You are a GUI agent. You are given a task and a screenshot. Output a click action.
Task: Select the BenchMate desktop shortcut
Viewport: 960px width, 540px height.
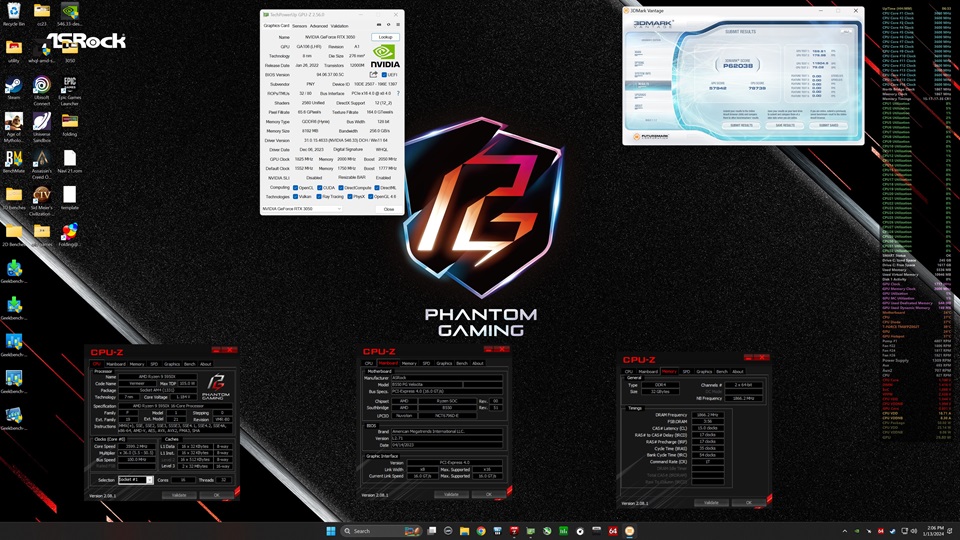13,162
